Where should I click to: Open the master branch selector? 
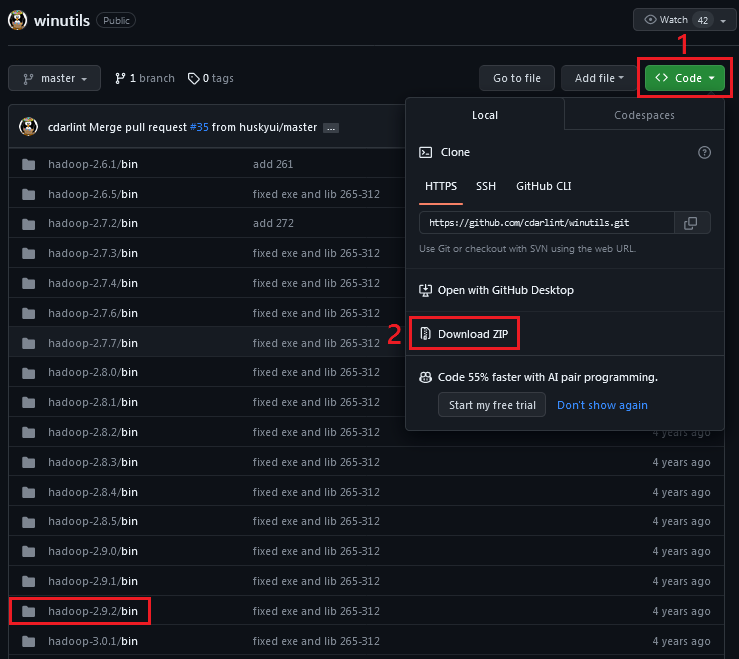tap(54, 78)
